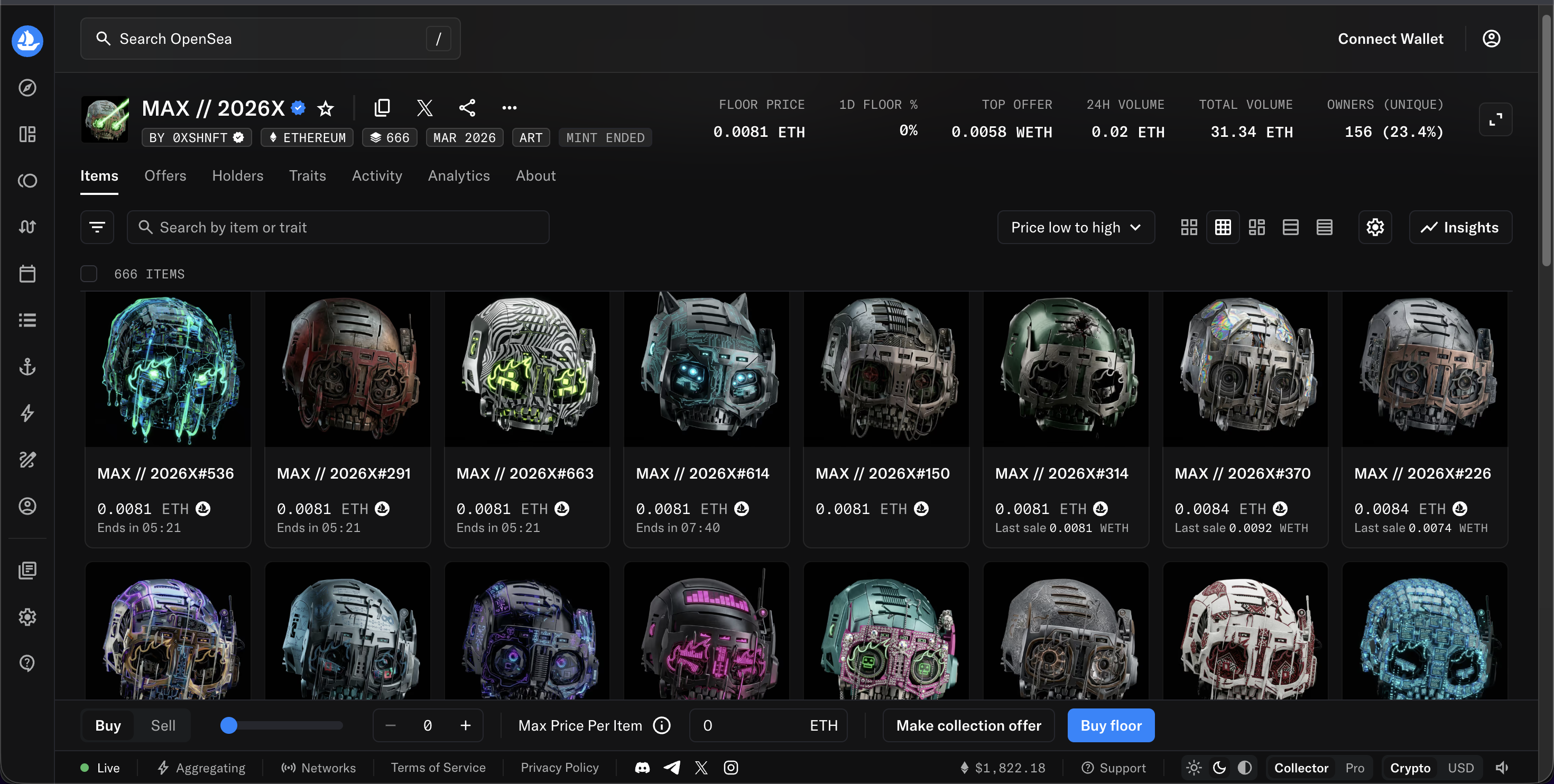Switch to the Activity tab

click(377, 175)
